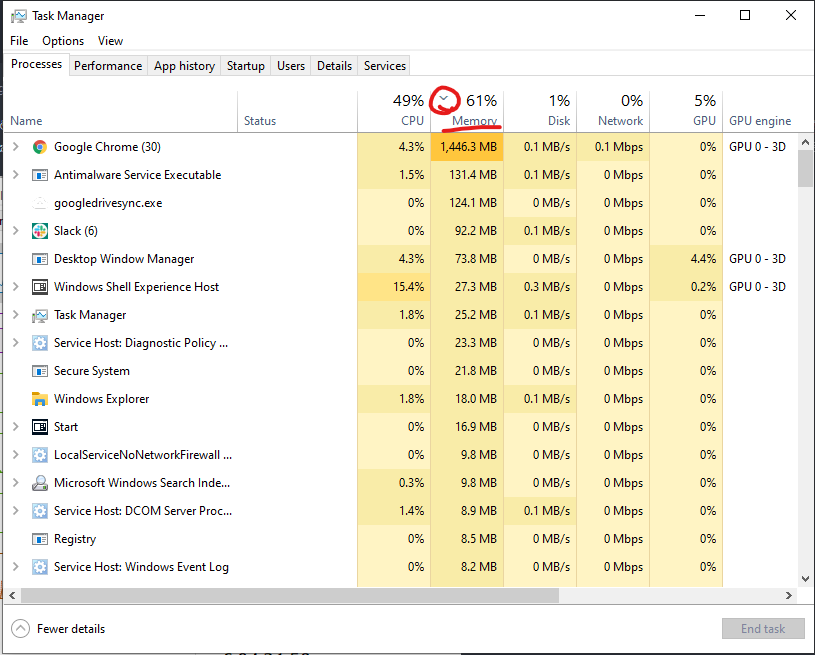Expand the Antimalware Service Executable row
815x655 pixels.
pos(16,175)
